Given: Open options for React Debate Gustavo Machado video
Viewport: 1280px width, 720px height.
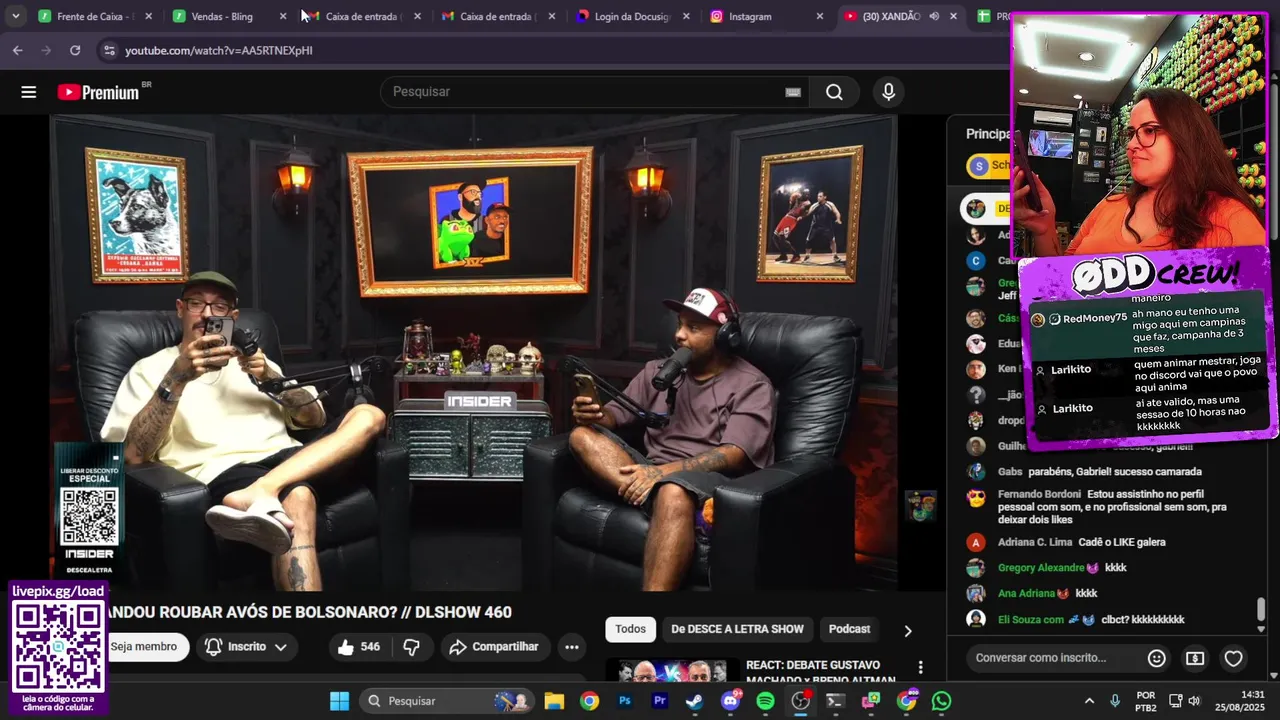Looking at the screenshot, I should 920,667.
